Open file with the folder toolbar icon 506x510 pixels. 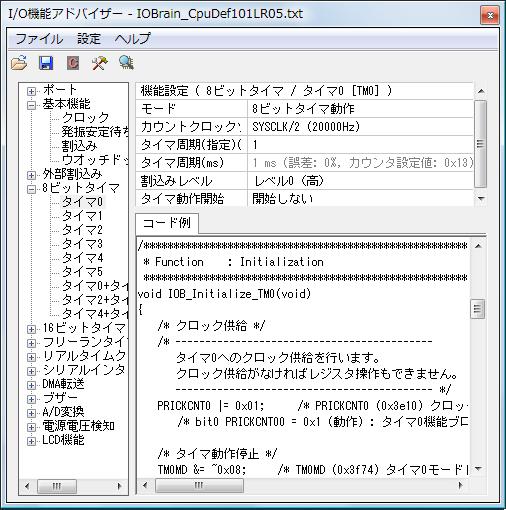pyautogui.click(x=19, y=62)
